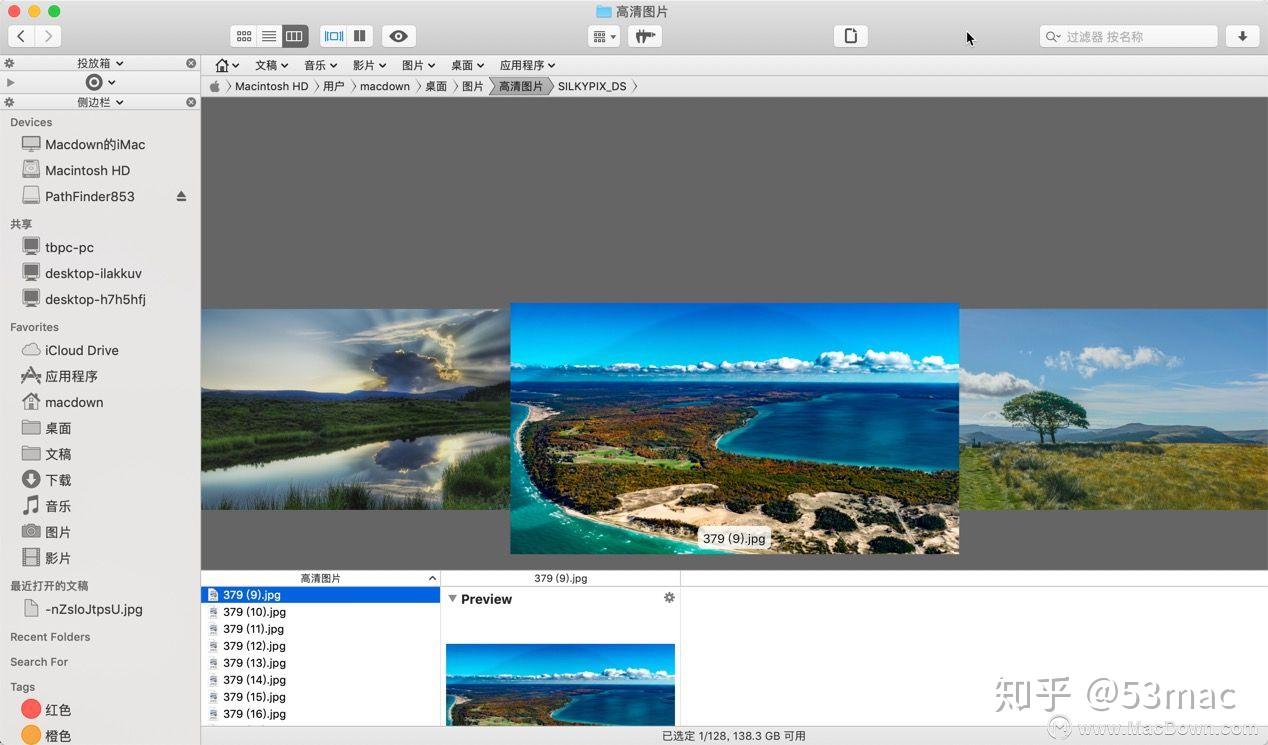Toggle download arrow panel at toolbar right
1268x745 pixels.
pyautogui.click(x=1242, y=36)
